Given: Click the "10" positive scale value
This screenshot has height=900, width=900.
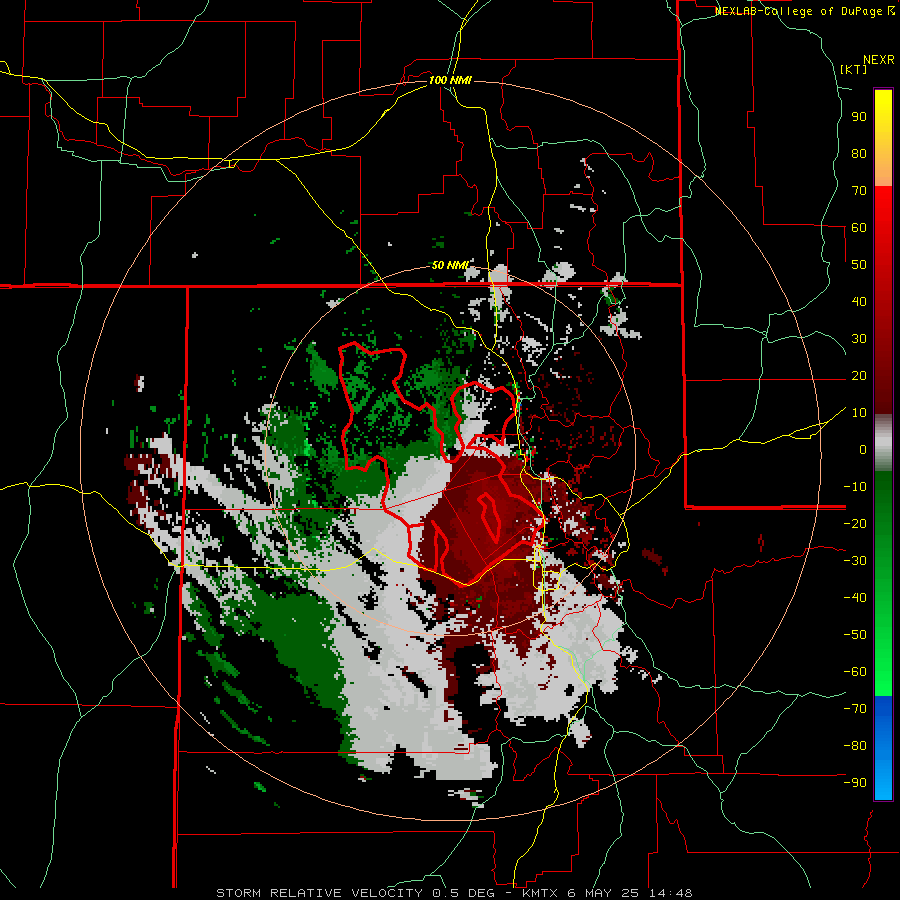Looking at the screenshot, I should (859, 413).
